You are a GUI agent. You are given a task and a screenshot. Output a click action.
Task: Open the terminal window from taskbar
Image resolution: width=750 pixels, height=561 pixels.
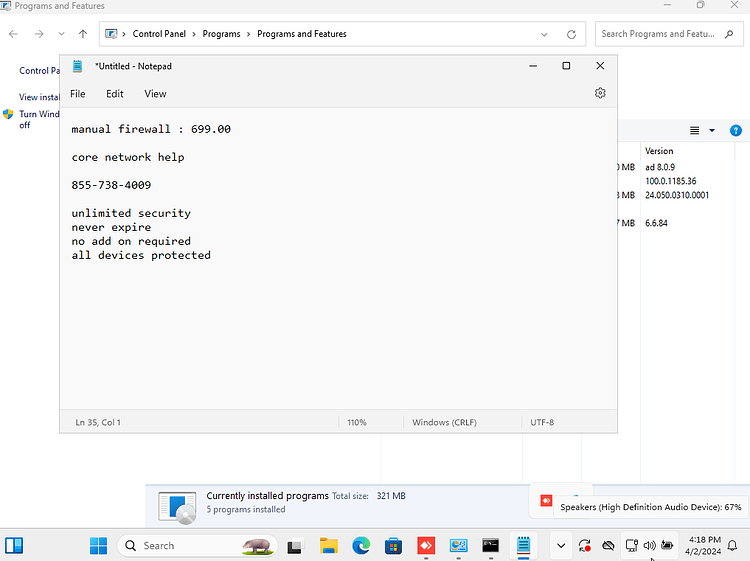[491, 546]
